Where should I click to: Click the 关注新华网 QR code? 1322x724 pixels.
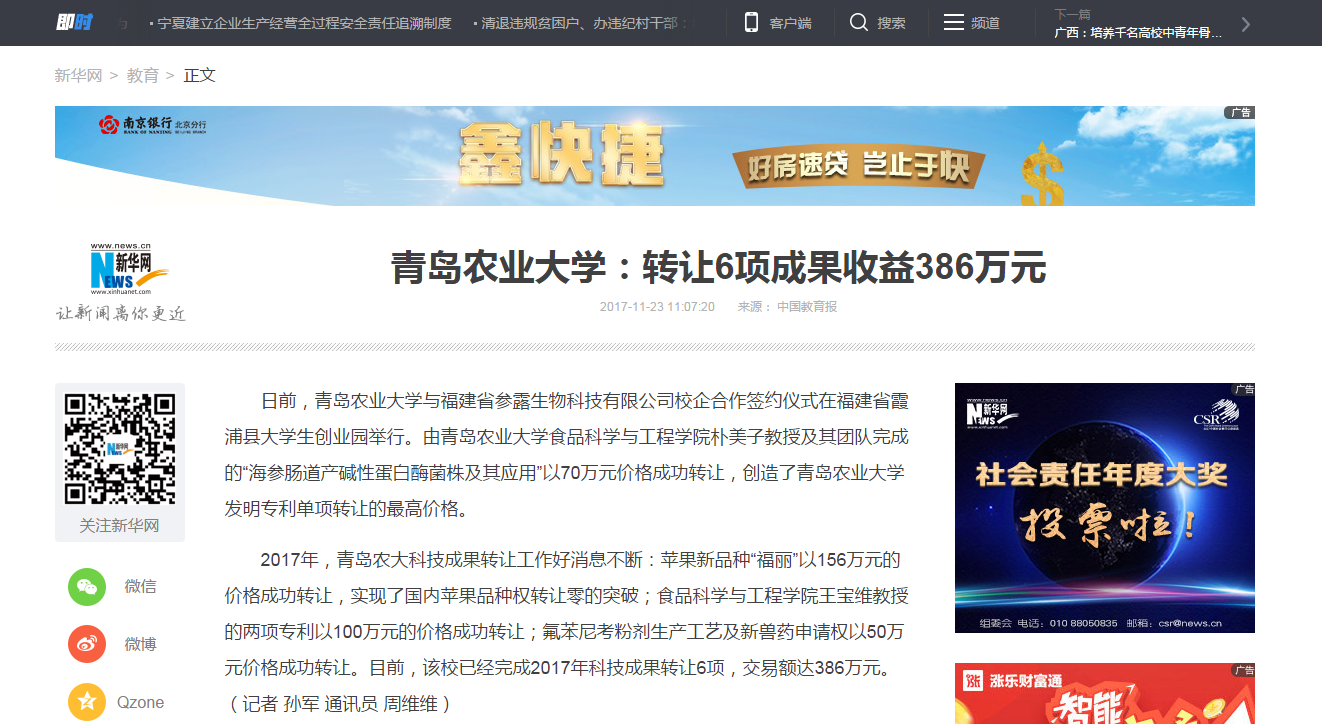click(120, 448)
